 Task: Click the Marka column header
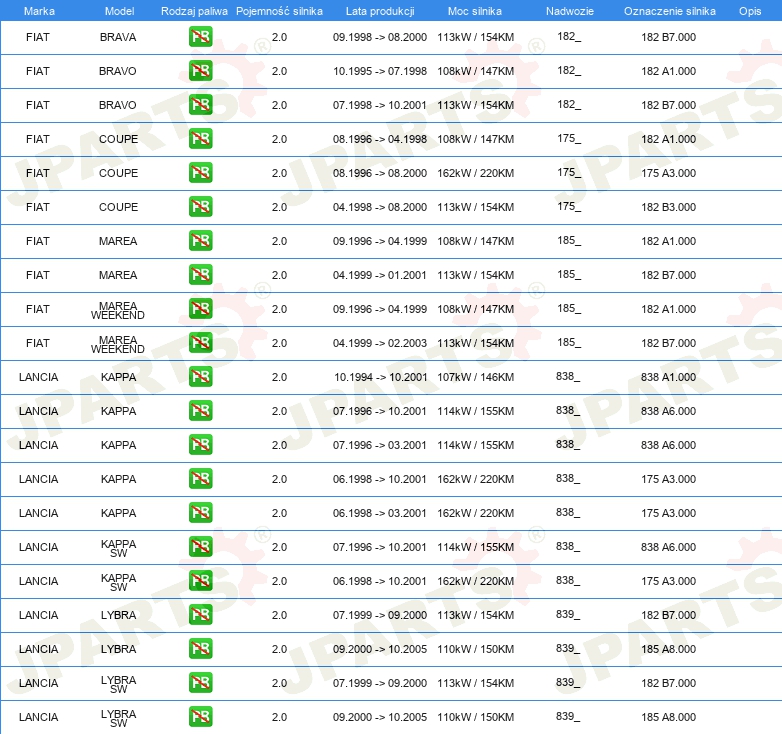click(39, 11)
